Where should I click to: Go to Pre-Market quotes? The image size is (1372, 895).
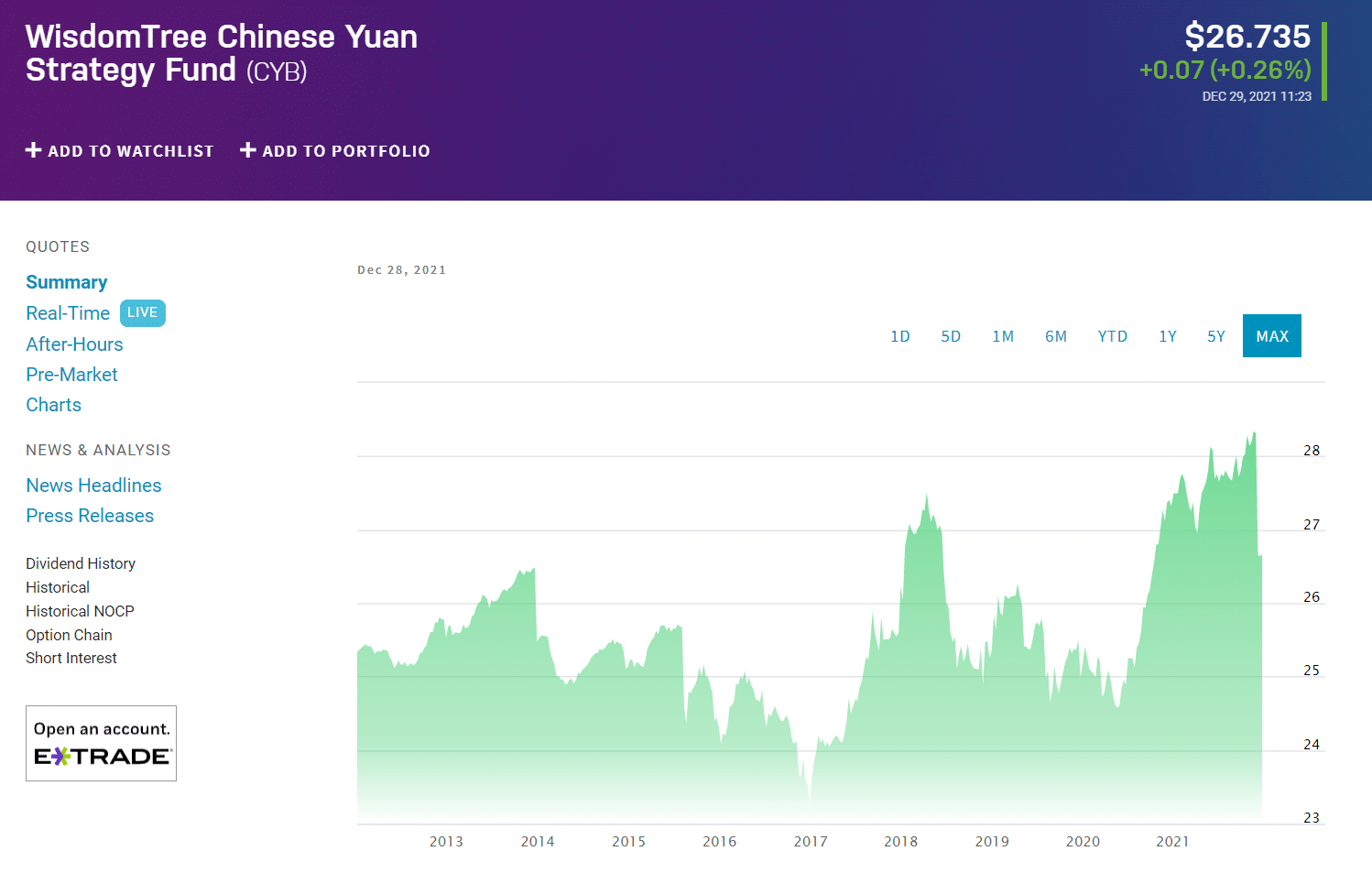71,375
